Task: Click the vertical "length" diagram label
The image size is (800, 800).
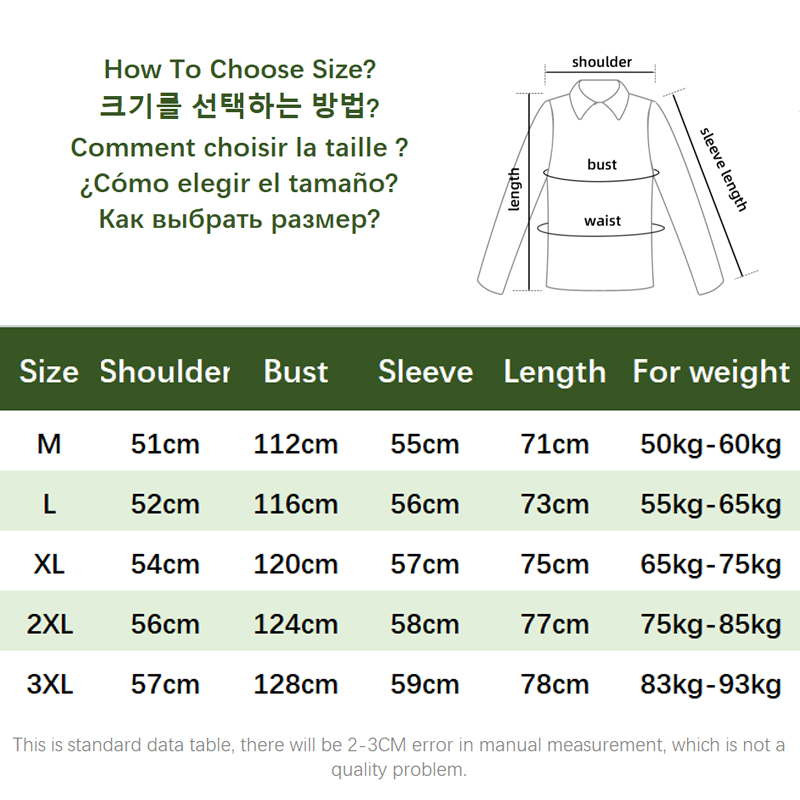Action: [x=515, y=190]
